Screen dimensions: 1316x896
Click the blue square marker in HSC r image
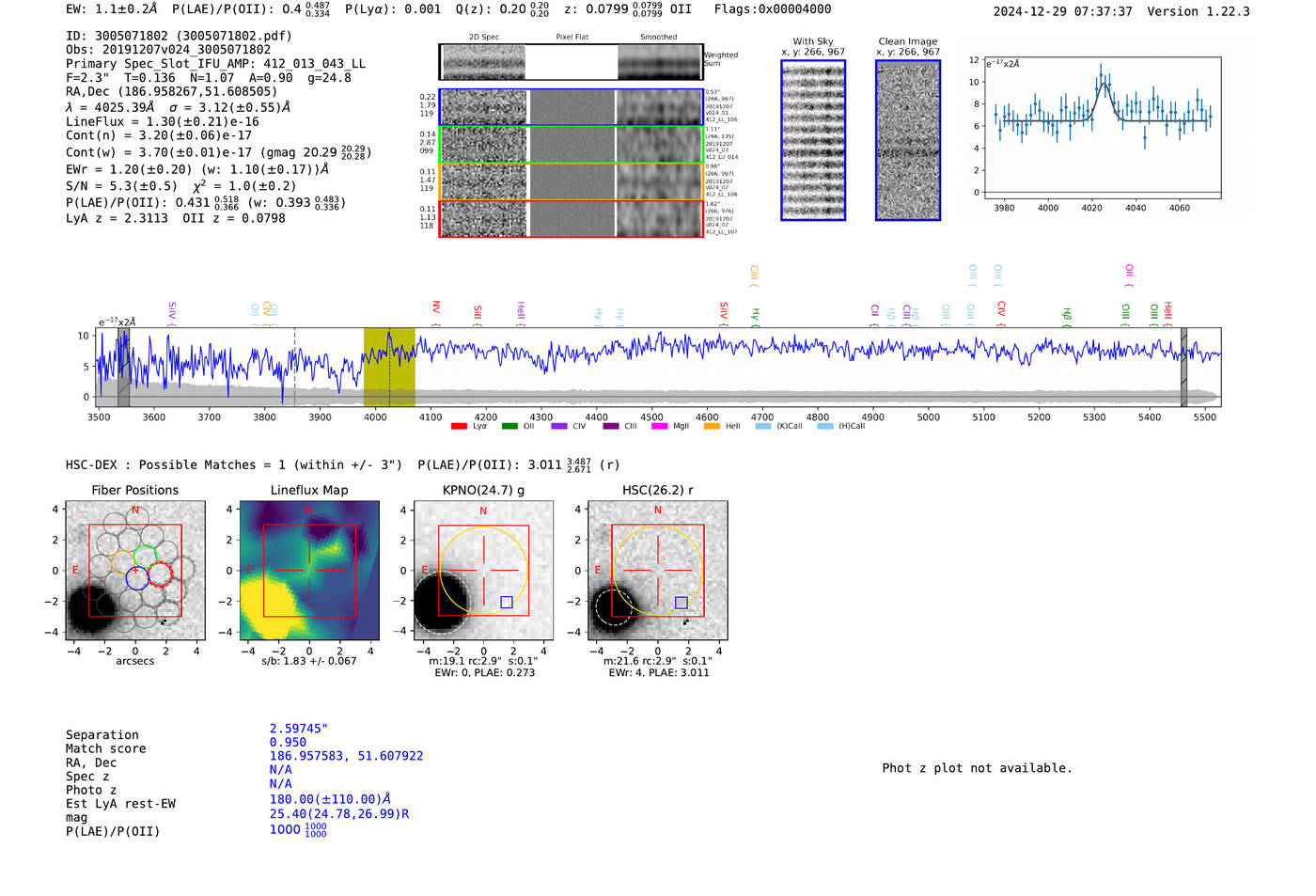click(x=681, y=603)
